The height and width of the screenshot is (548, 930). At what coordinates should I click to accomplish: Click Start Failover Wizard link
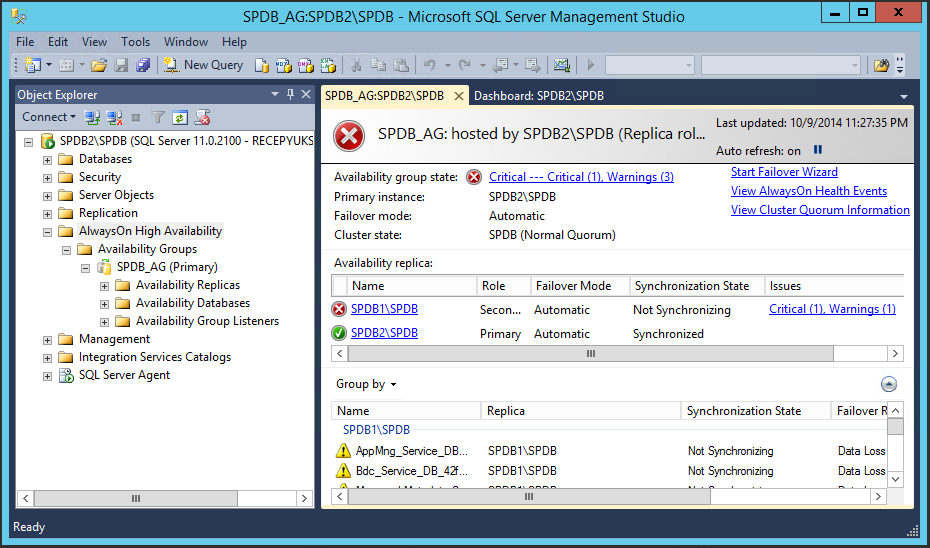[784, 172]
